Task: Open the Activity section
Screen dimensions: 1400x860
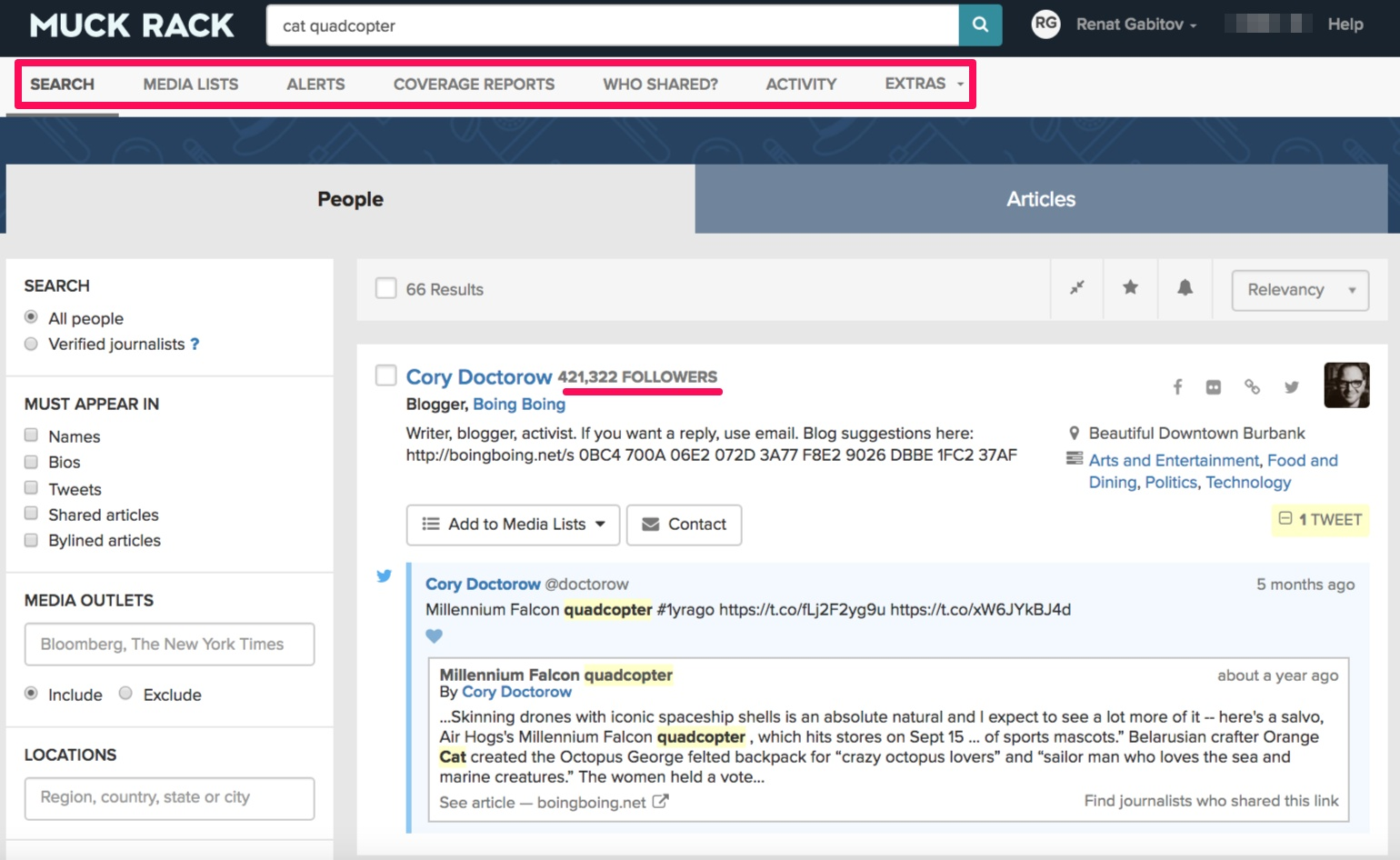Action: [801, 84]
